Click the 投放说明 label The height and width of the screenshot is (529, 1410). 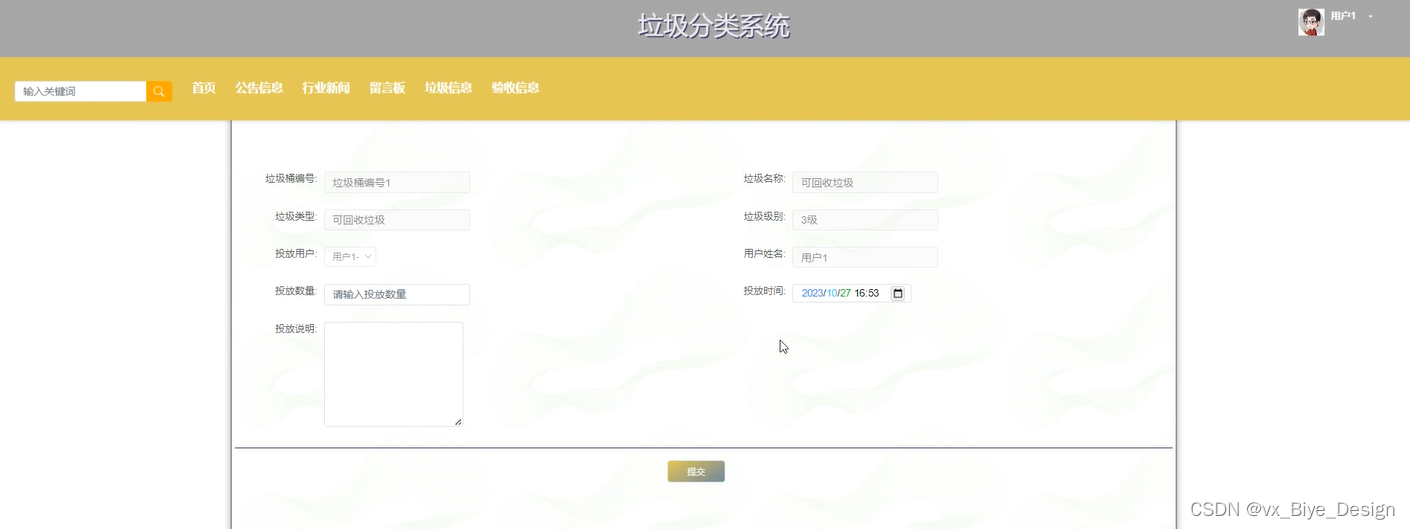(296, 328)
